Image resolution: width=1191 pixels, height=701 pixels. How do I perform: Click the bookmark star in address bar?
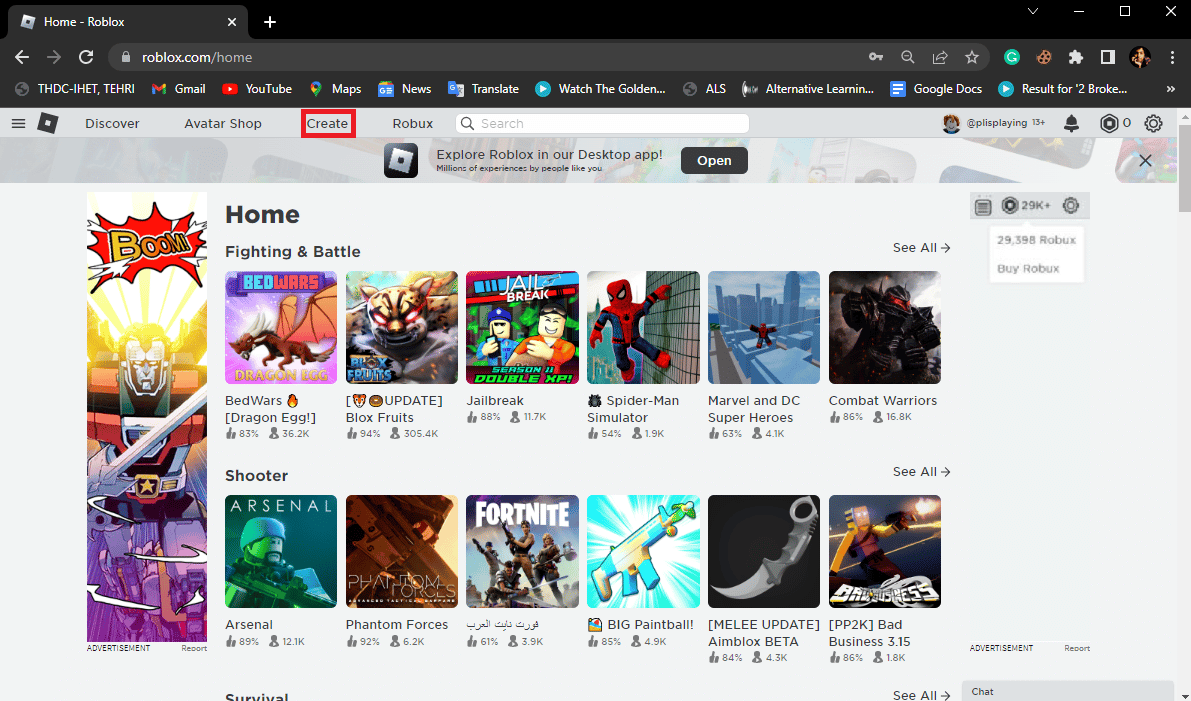coord(971,57)
